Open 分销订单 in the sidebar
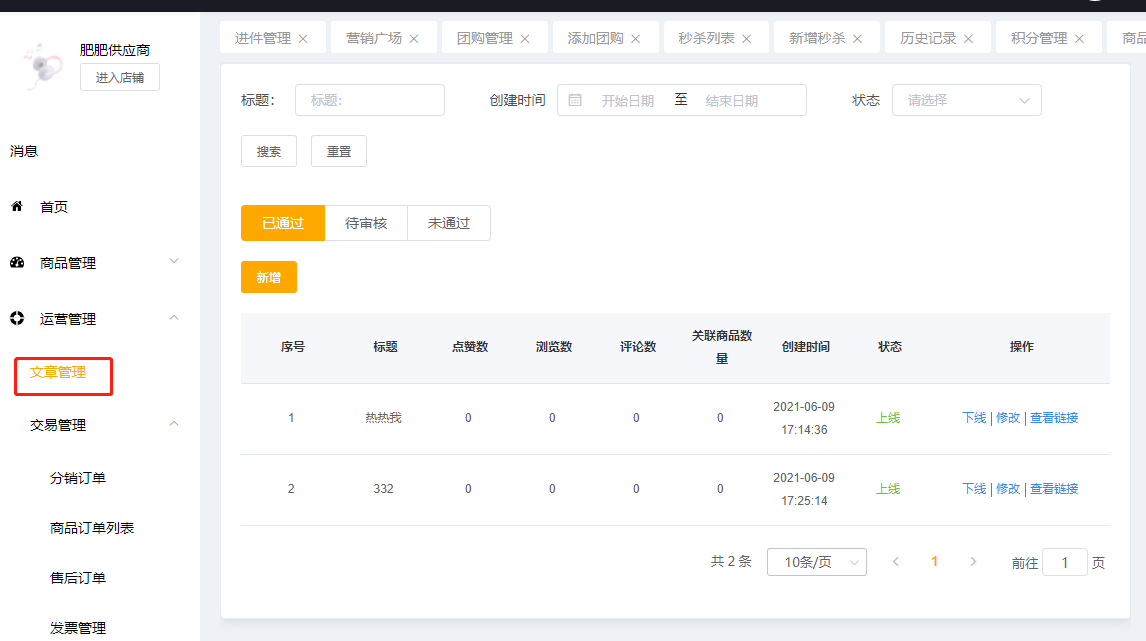This screenshot has width=1146, height=641. tap(78, 478)
